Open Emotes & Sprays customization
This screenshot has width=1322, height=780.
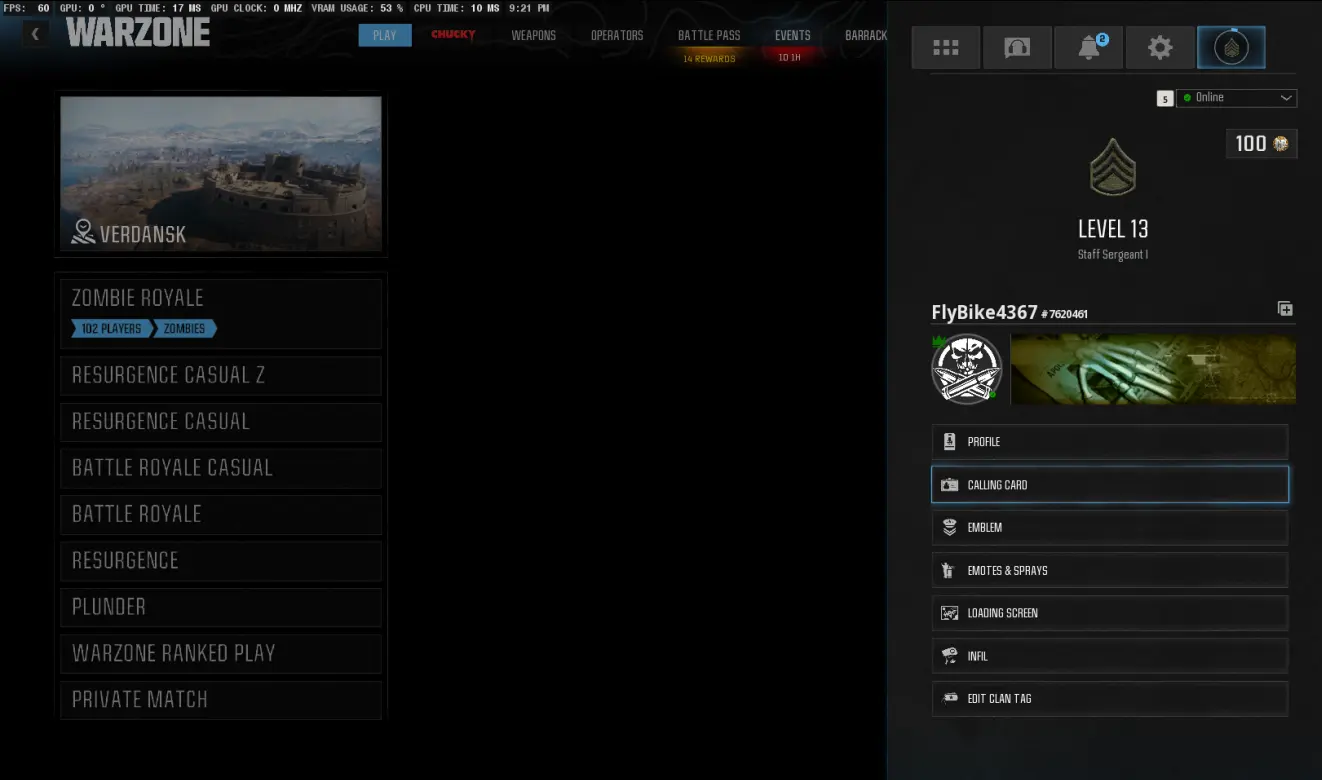pos(1109,571)
